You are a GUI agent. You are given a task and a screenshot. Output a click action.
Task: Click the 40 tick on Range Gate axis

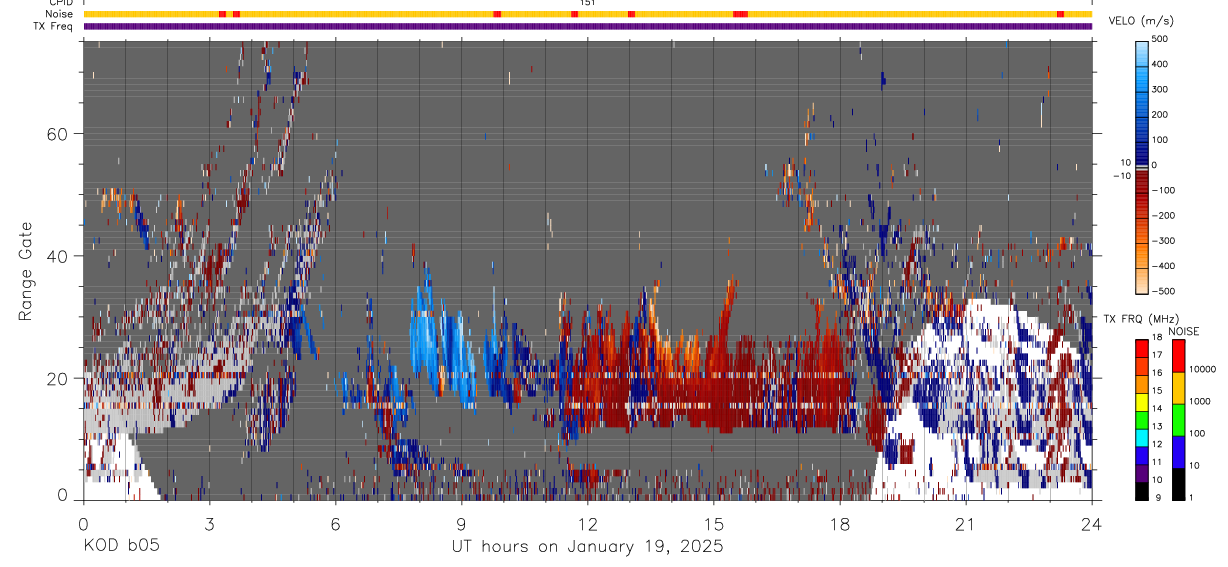pyautogui.click(x=56, y=256)
